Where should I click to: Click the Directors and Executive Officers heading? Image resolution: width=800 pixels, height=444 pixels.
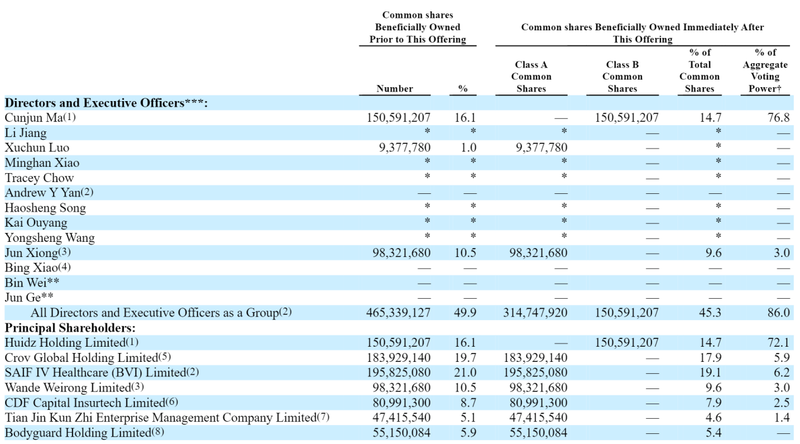pyautogui.click(x=106, y=103)
